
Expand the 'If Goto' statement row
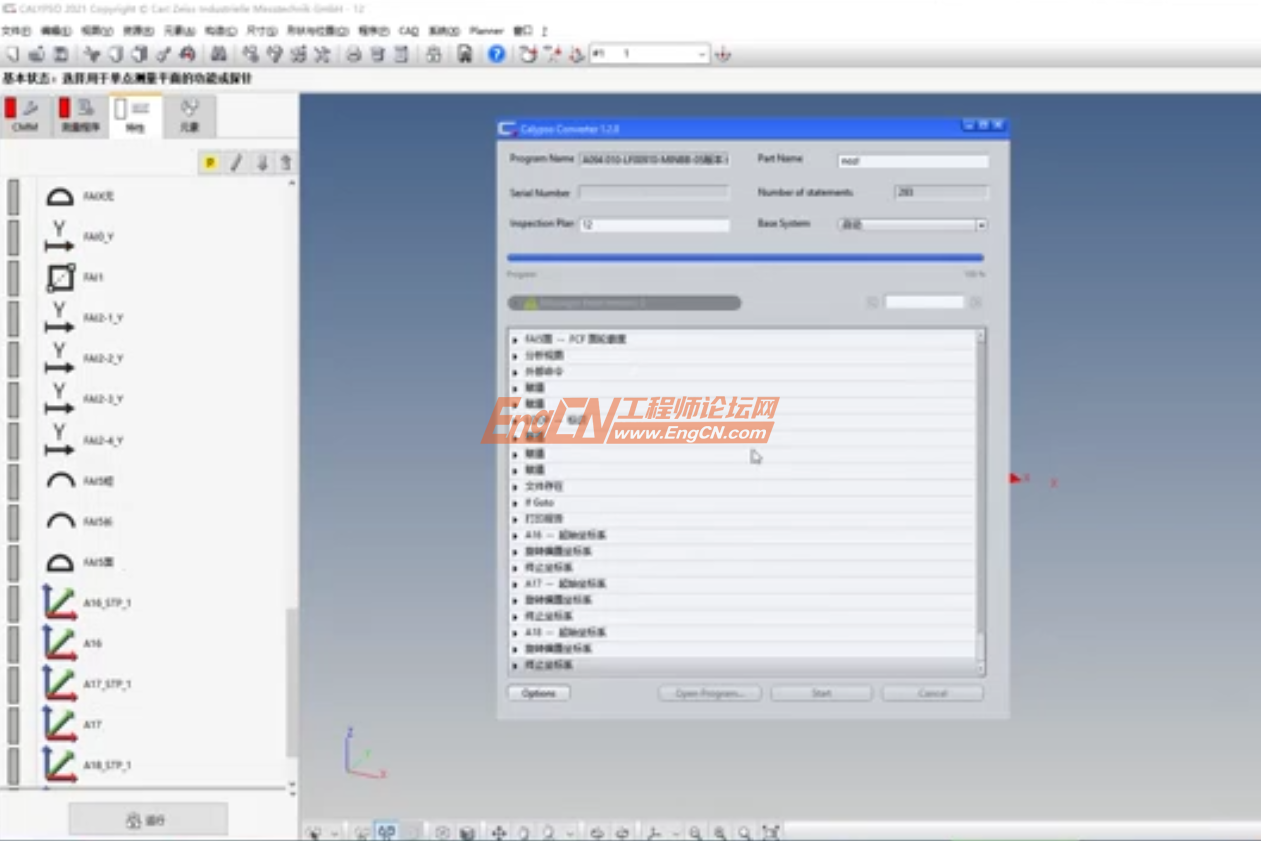(516, 503)
